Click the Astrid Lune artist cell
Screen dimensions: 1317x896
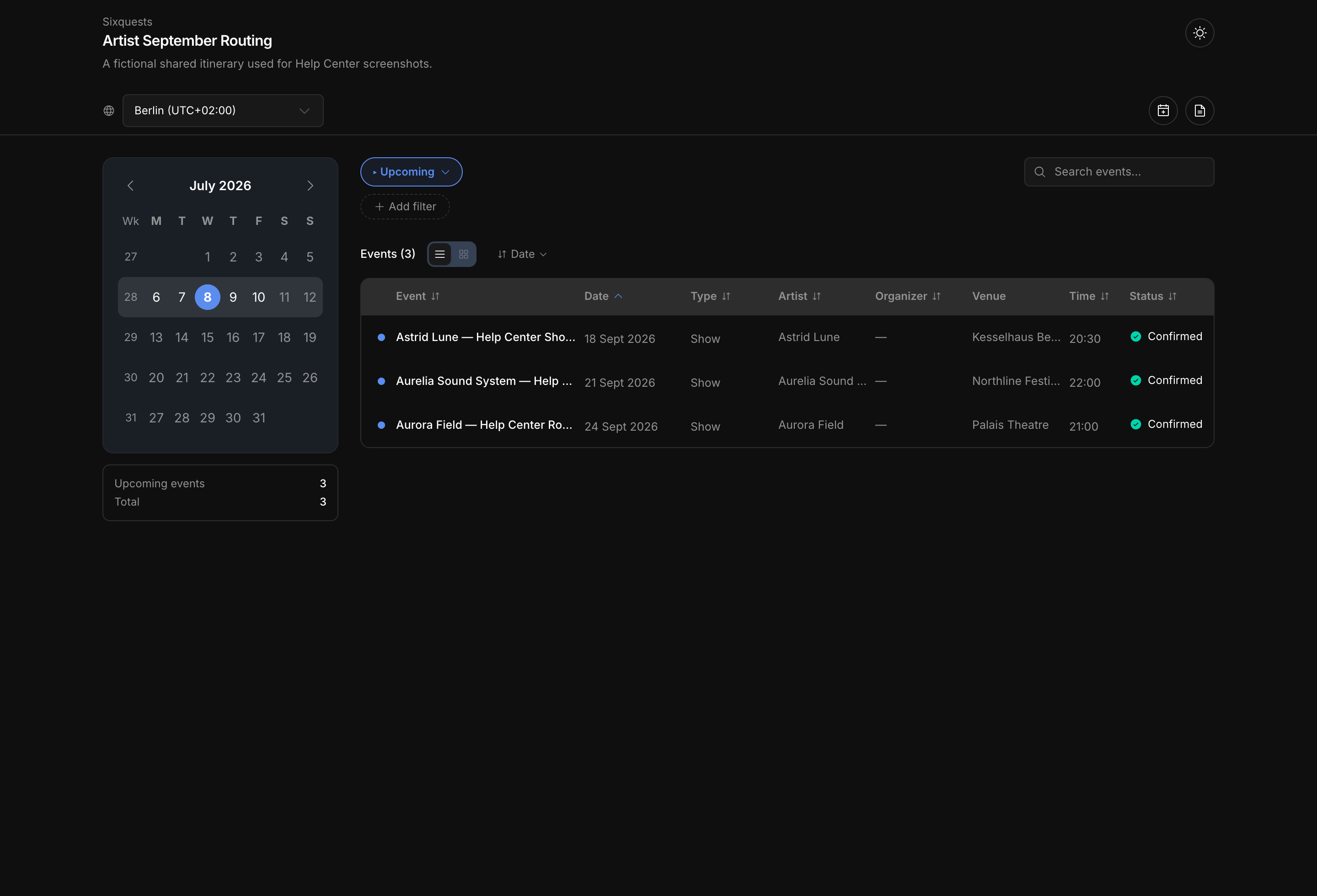tap(808, 337)
